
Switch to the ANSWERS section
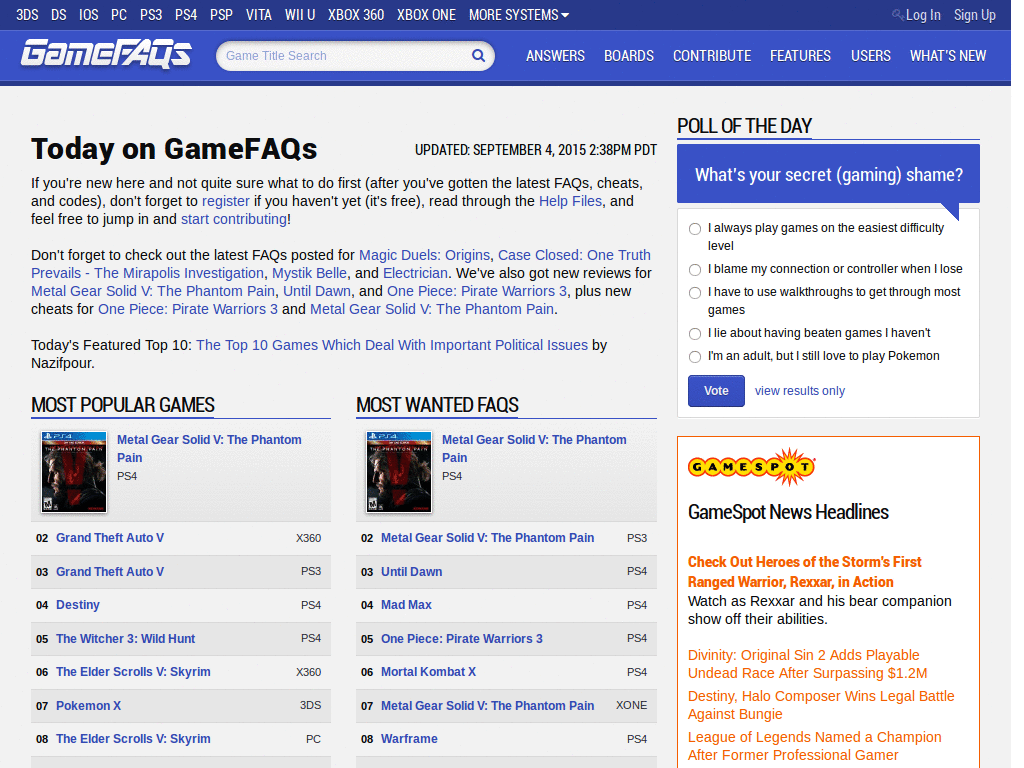pyautogui.click(x=555, y=56)
